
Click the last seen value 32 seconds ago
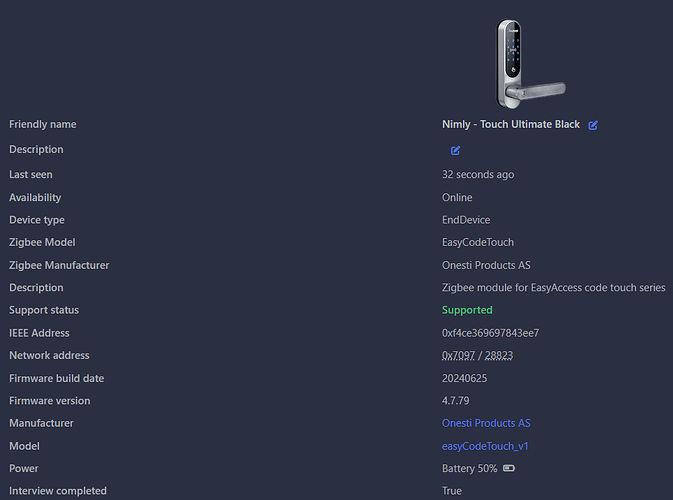pos(478,174)
